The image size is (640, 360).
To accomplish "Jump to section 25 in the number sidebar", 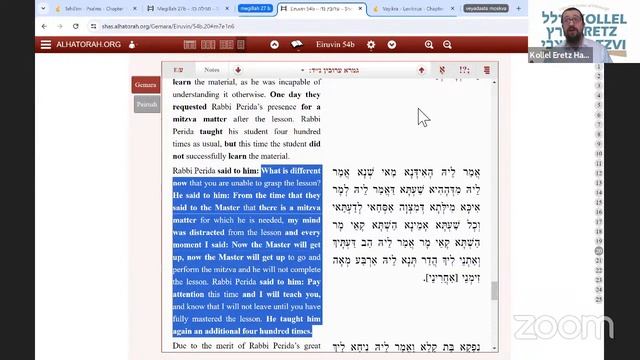I will (598, 299).
